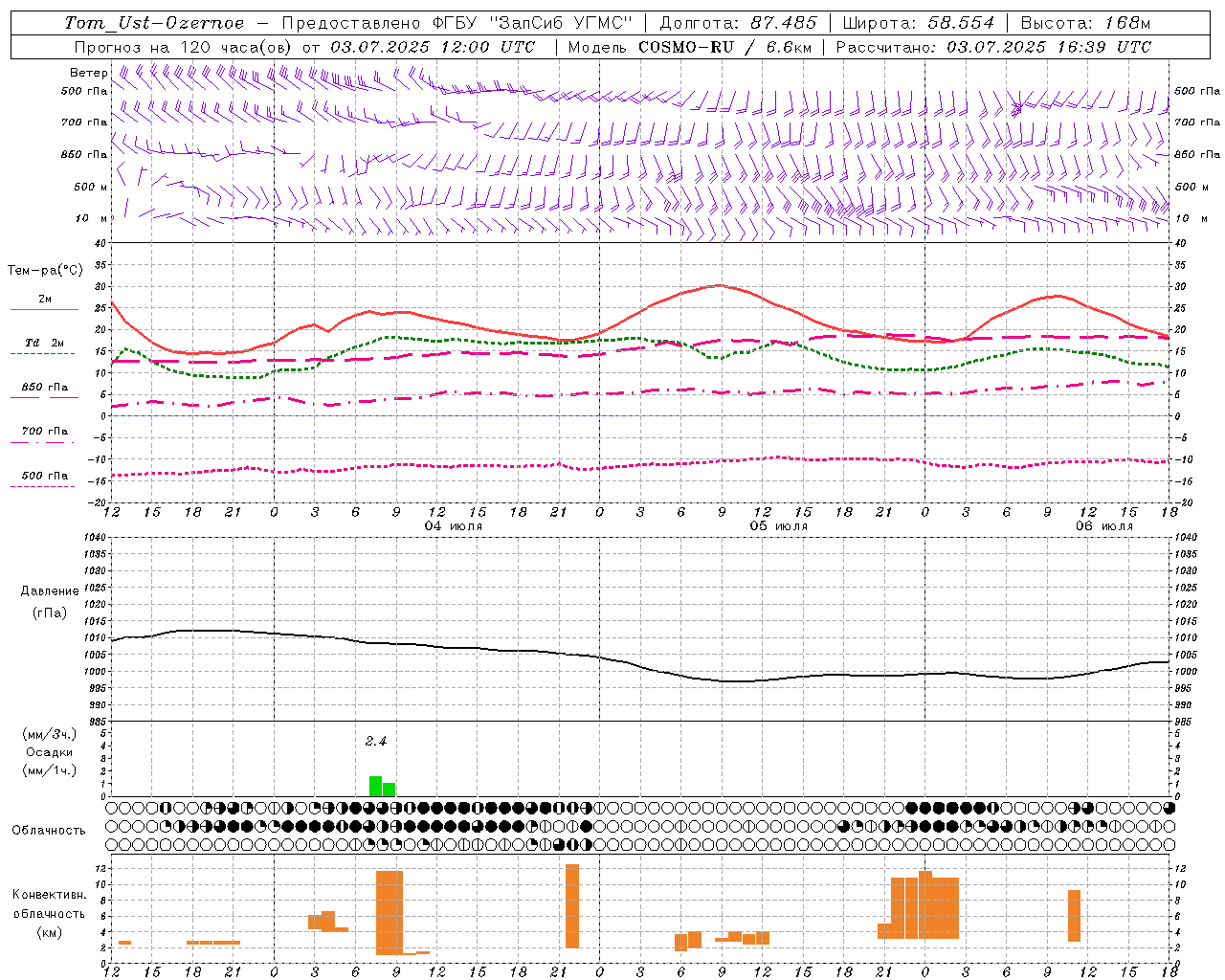This screenshot has width=1225, height=980.
Task: Click the model label COSMO-RU / 6.6км
Action: pos(724,47)
